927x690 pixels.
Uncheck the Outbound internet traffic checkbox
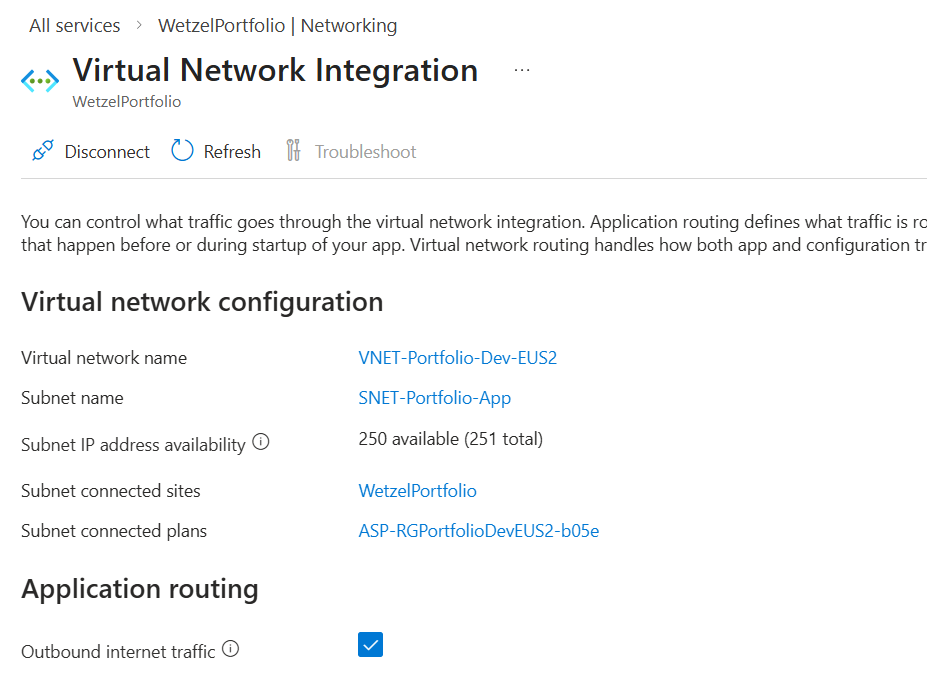click(x=370, y=645)
